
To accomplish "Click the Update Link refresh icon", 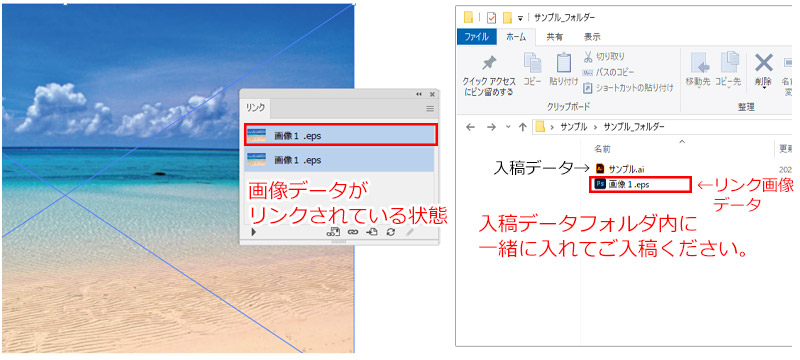I will 390,232.
